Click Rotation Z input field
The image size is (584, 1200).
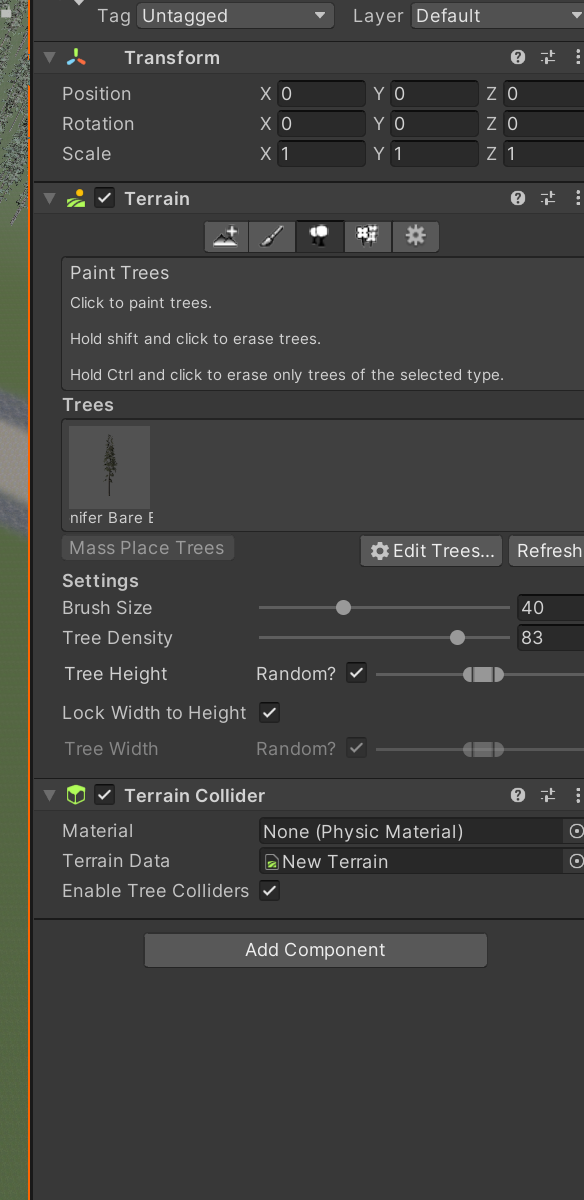(543, 124)
